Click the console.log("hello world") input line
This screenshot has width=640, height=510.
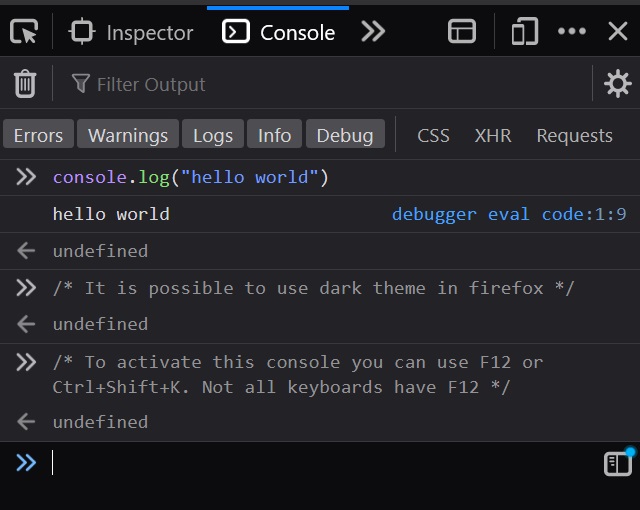click(x=191, y=177)
